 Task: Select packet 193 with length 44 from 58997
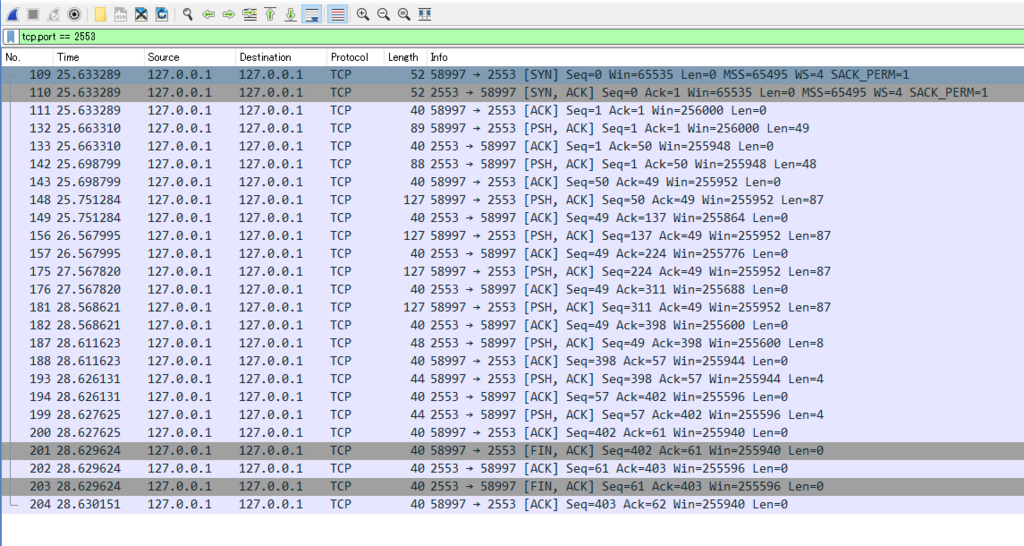tap(512, 379)
